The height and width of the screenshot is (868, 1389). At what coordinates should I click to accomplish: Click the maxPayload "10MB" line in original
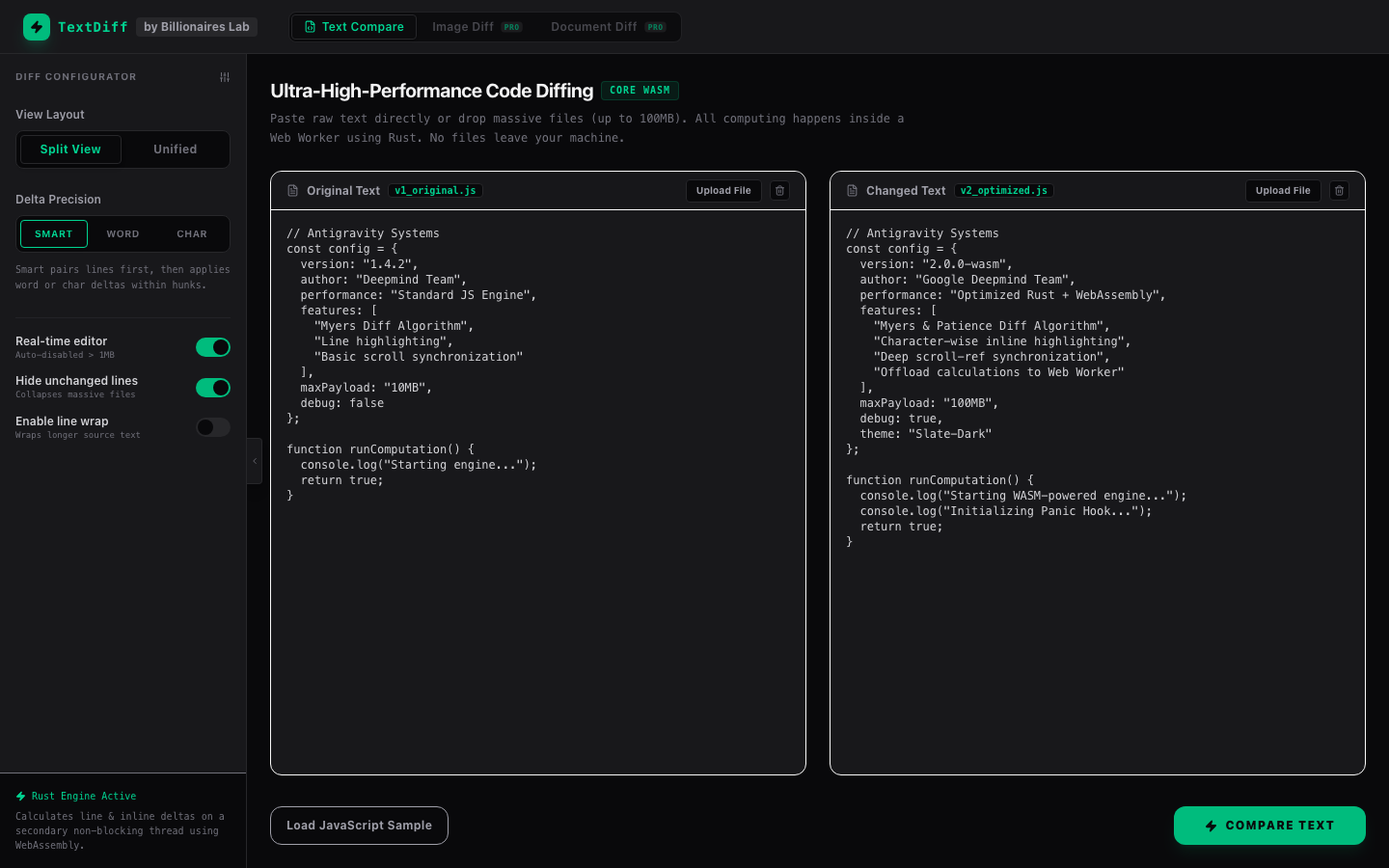point(367,388)
